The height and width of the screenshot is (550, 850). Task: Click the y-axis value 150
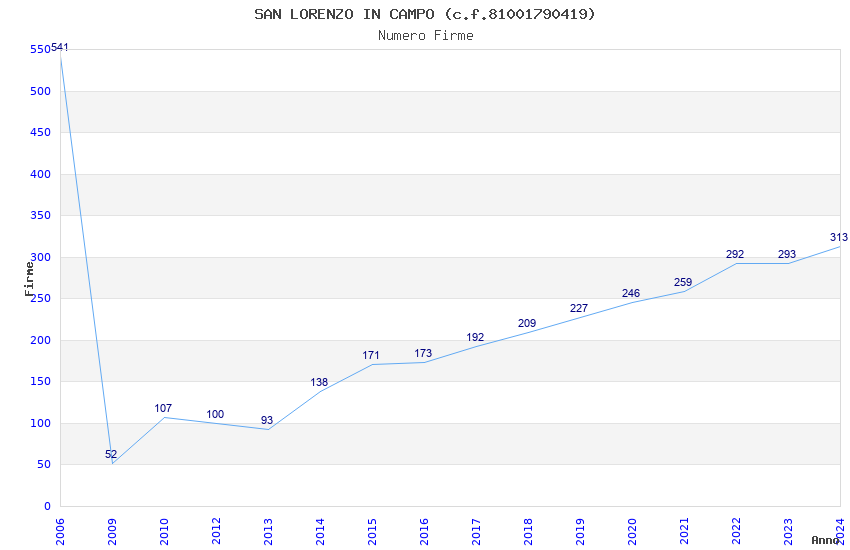pos(40,381)
